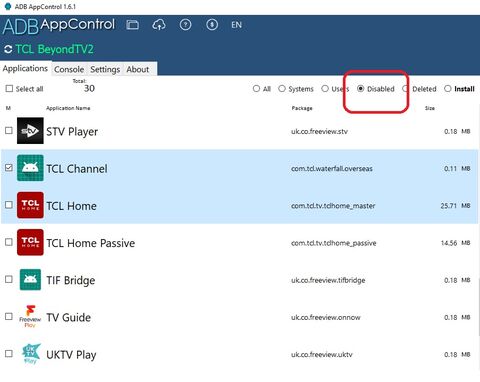Select the Deleted filter radio button

click(x=405, y=89)
